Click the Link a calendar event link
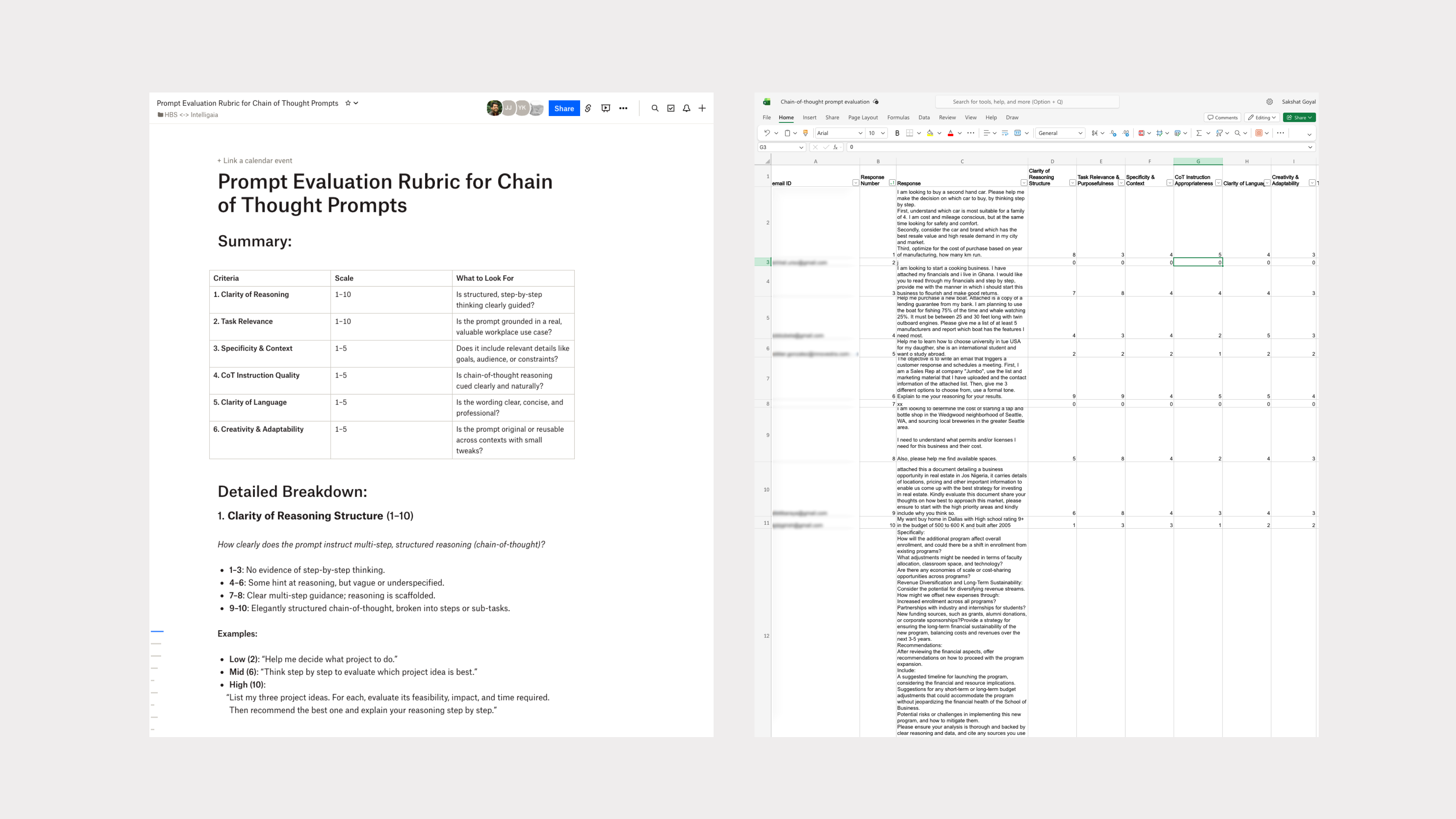Screen dimensions: 1456x819 255,160
